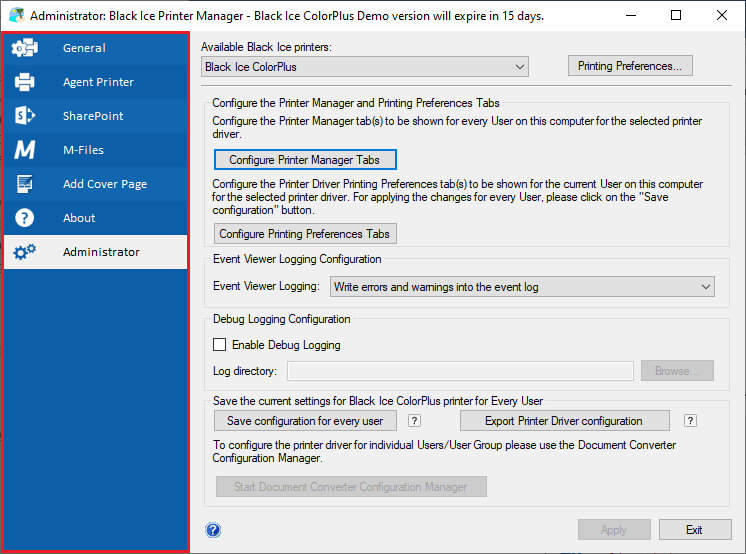Click the help icon beside Export Printer Driver configuration

pos(690,421)
